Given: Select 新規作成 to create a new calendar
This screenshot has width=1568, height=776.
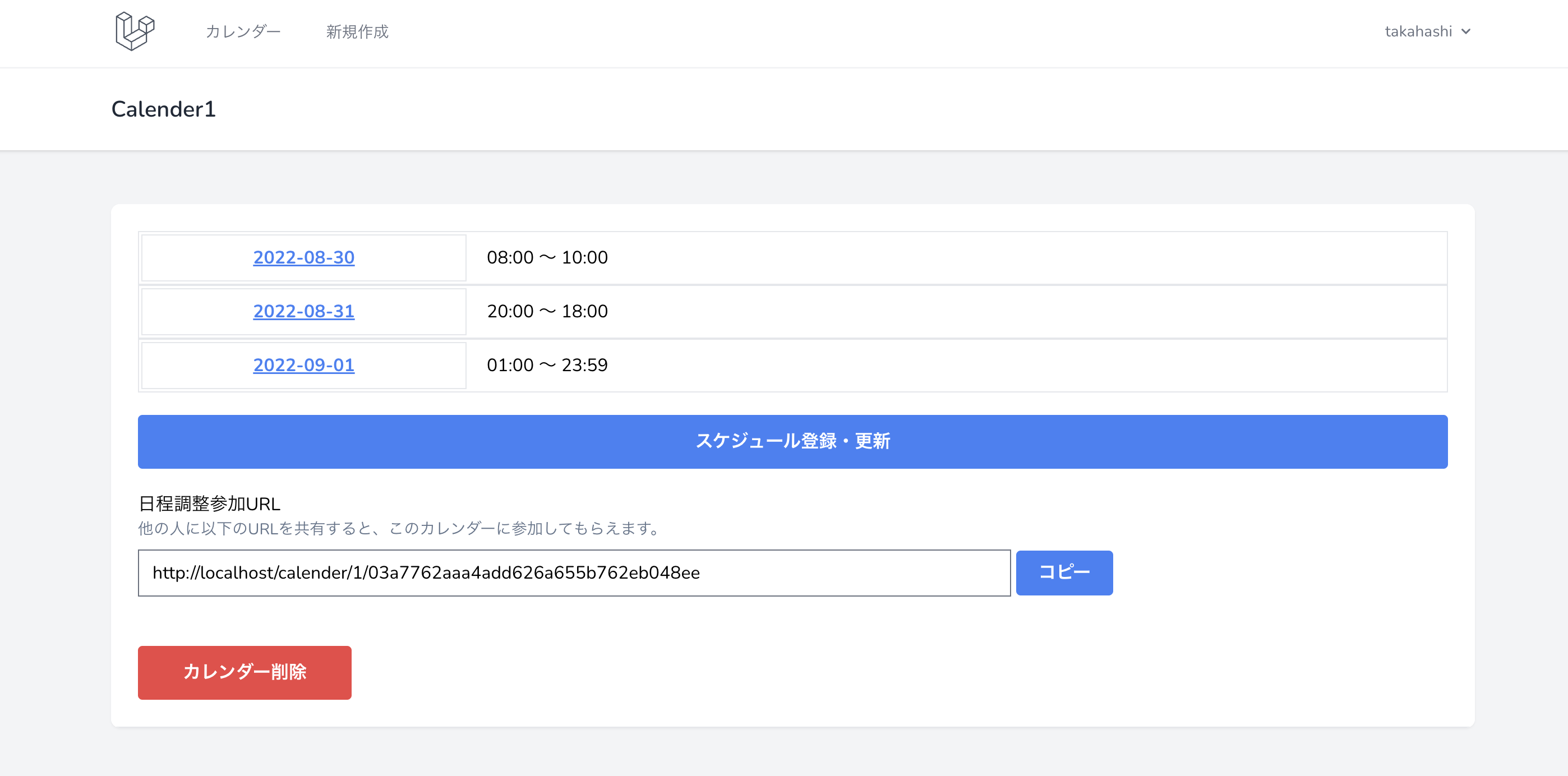Looking at the screenshot, I should pos(357,31).
